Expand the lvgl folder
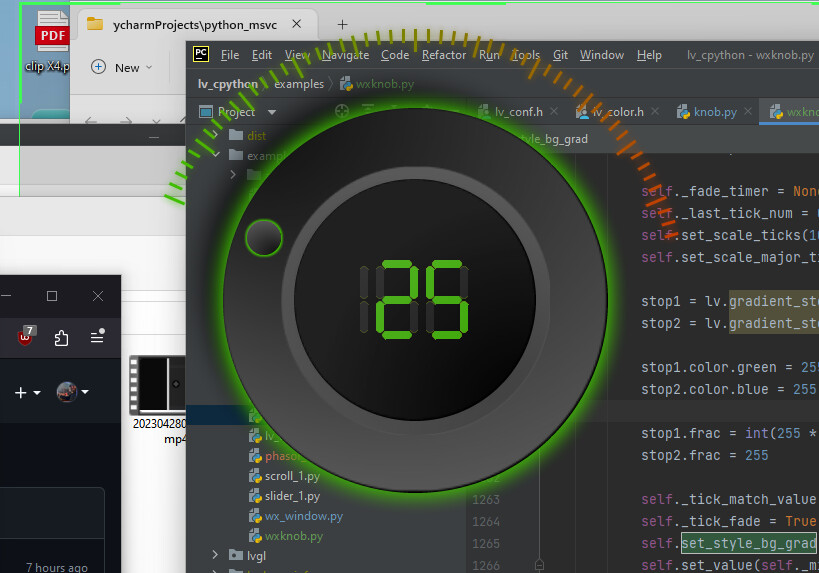Screen dimensions: 819x573 coord(215,555)
